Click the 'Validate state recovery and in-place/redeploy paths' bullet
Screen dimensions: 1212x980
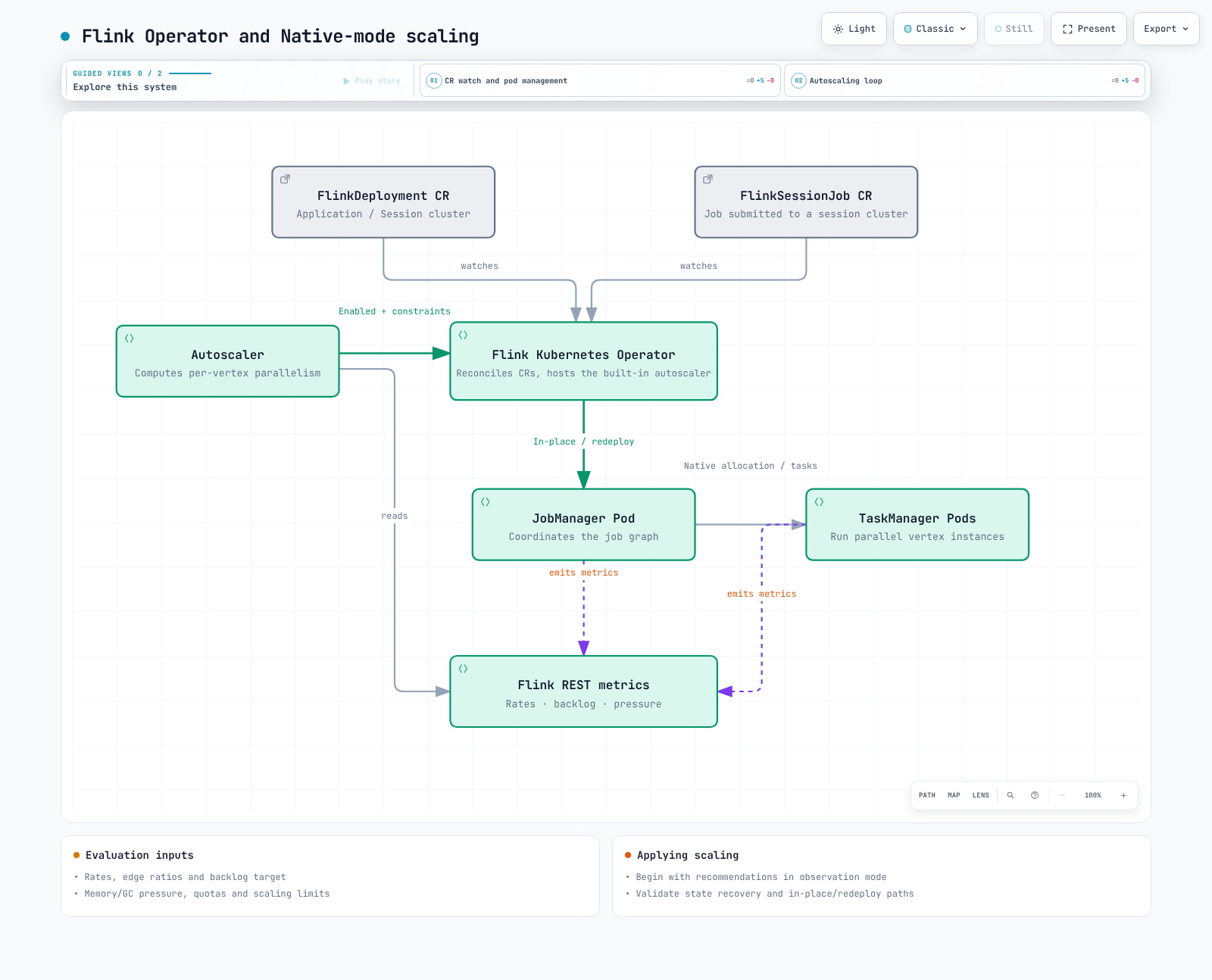(x=775, y=894)
